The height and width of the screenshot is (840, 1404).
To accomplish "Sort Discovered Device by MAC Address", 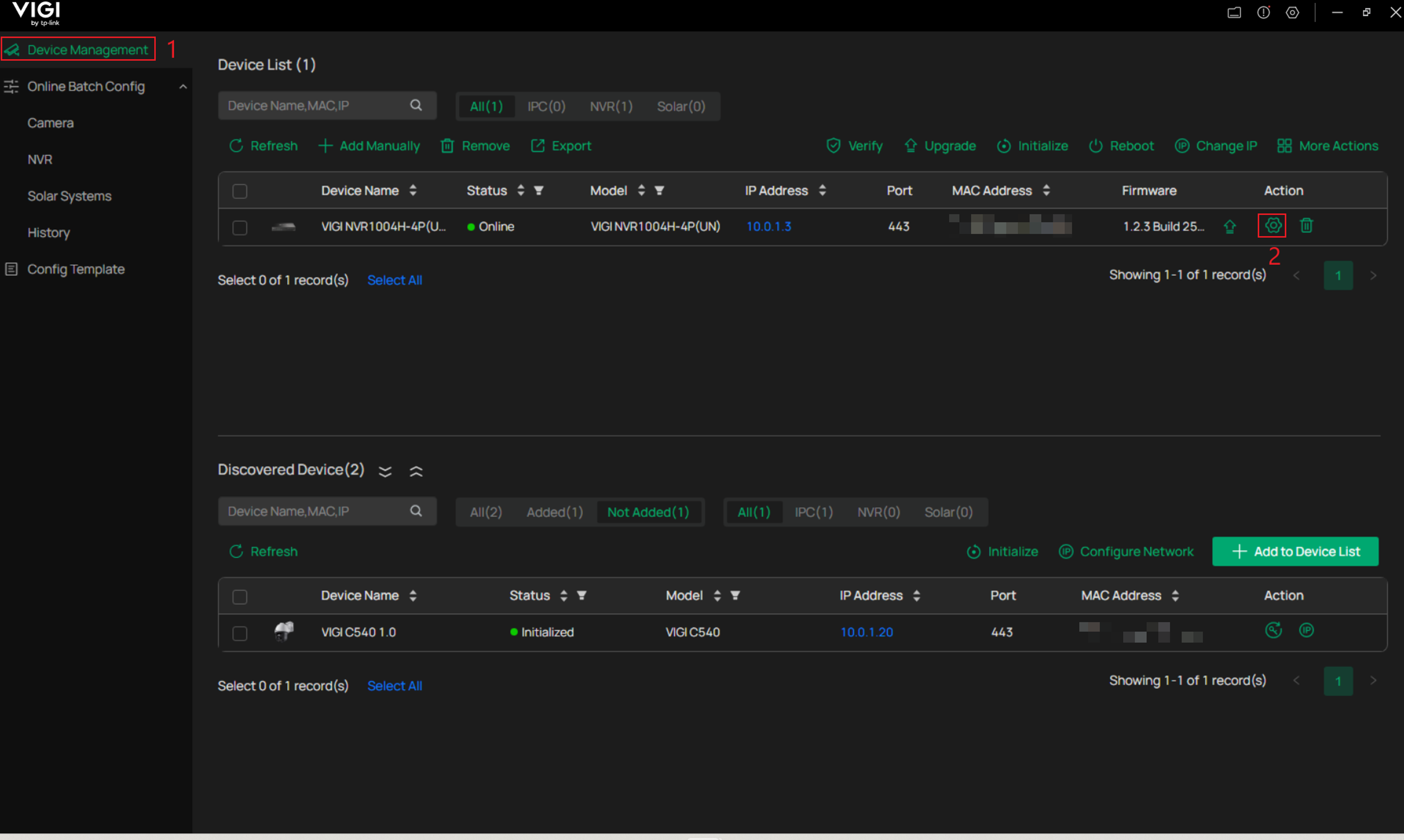I will click(1175, 595).
